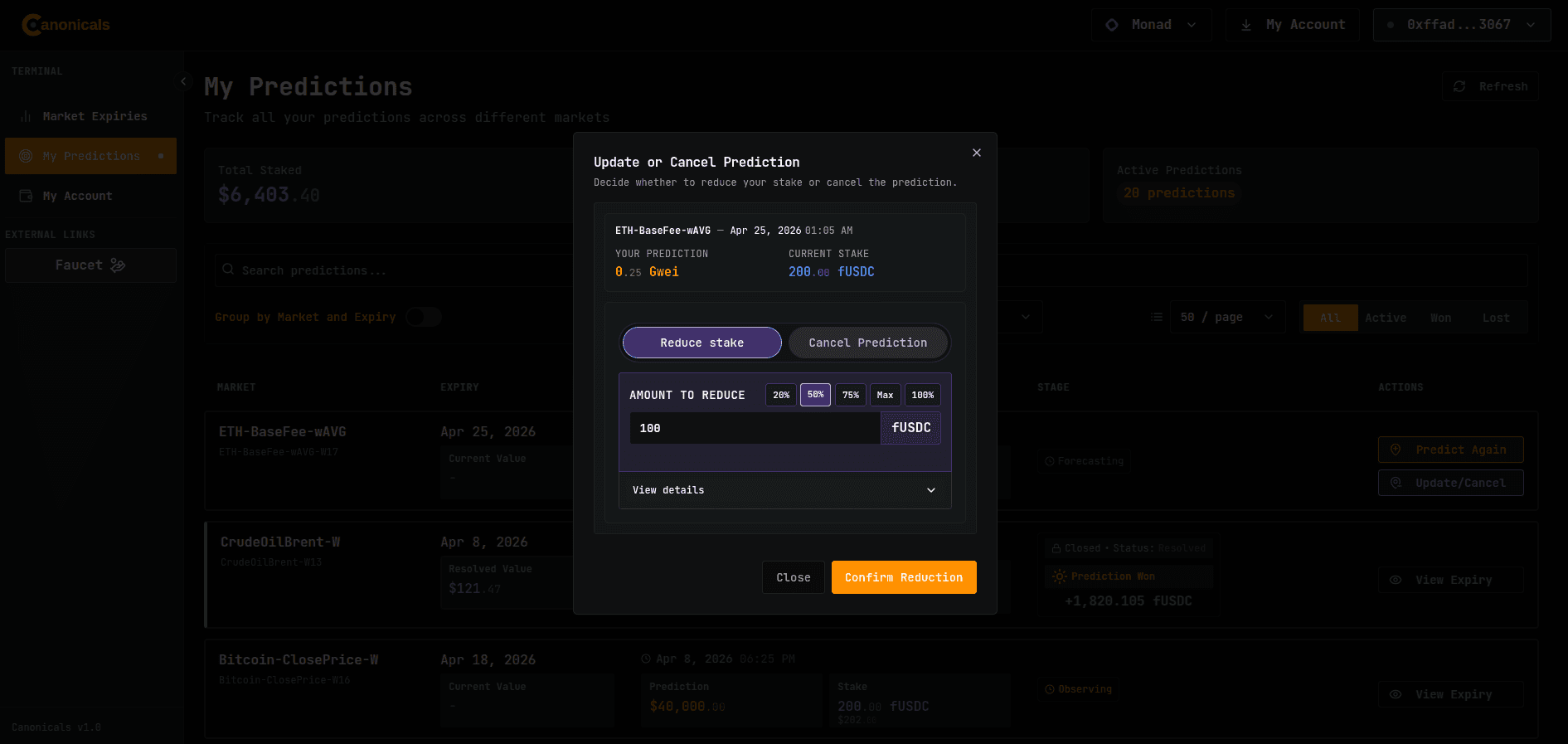Click Predict Again for ETH-BaseFee-wAVG
This screenshot has width=1568, height=744.
click(1450, 450)
